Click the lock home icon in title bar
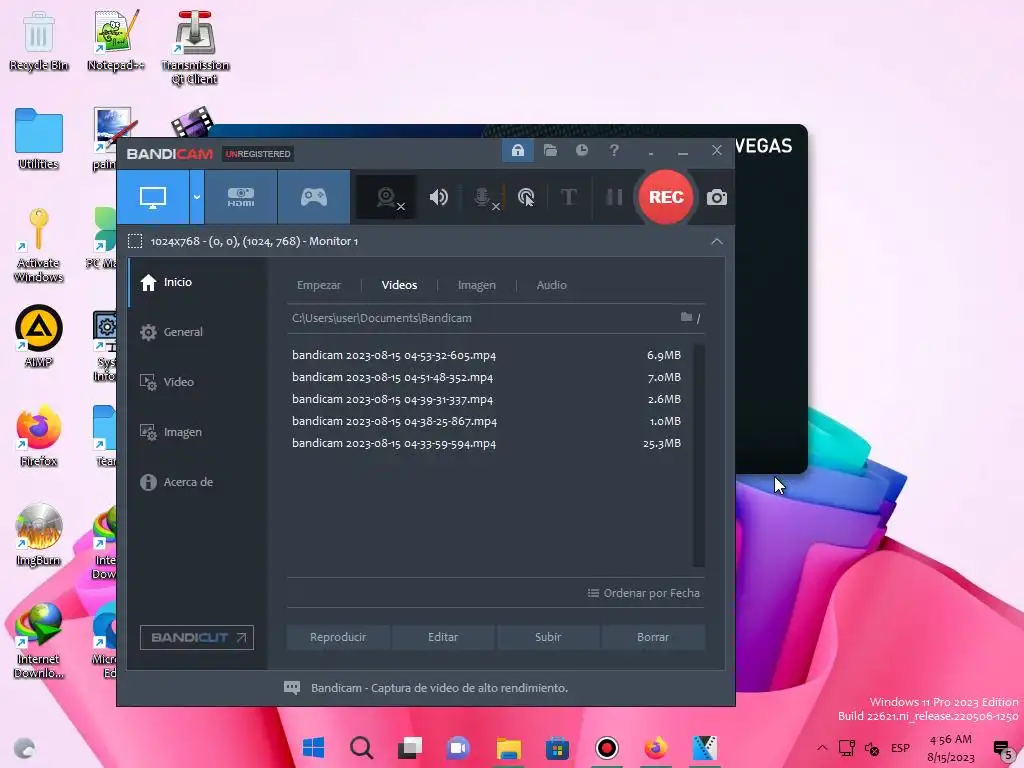 click(x=518, y=151)
